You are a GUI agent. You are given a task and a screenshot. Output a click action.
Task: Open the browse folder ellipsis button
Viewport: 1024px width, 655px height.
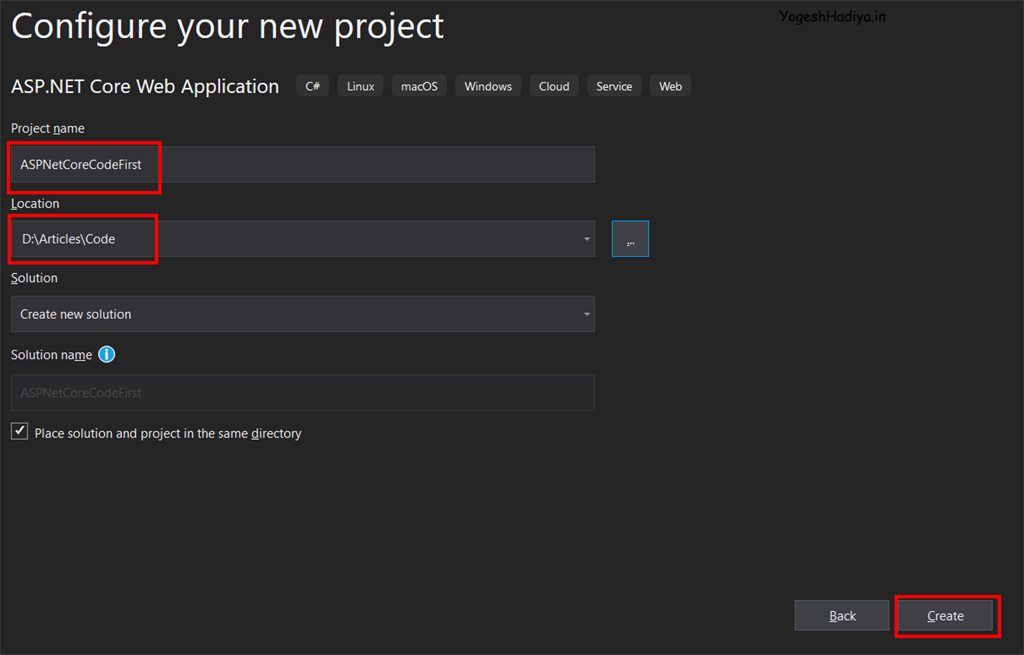click(x=630, y=239)
